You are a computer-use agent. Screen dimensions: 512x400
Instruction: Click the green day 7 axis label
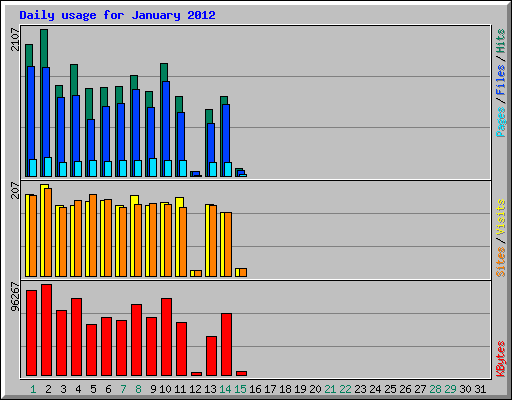click(x=123, y=389)
